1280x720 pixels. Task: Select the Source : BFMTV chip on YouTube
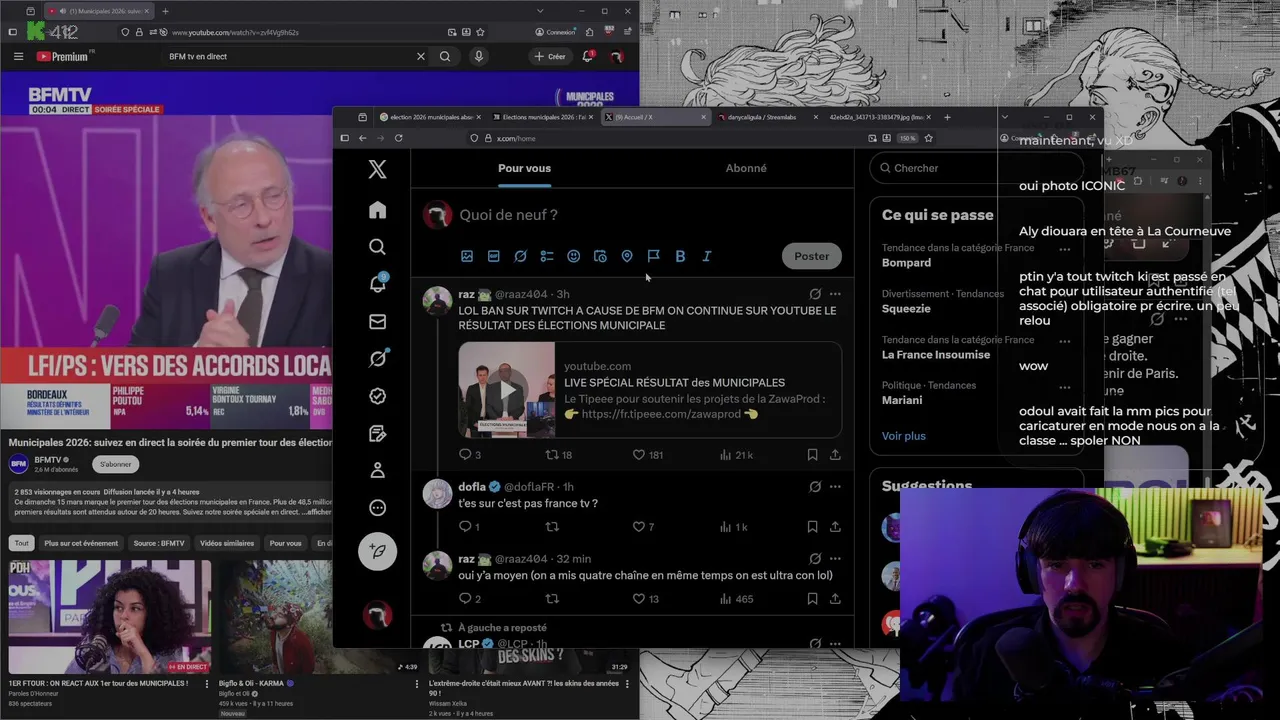[160, 543]
